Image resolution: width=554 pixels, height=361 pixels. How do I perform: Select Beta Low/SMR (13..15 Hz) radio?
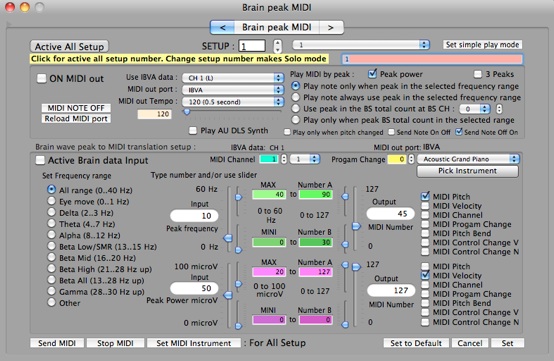point(52,246)
